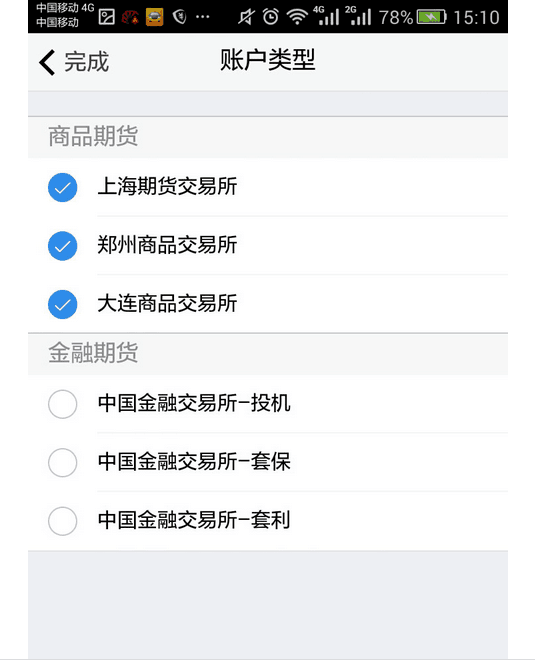The image size is (535, 660).
Task: Tap the yellow taxi app notification icon
Action: tap(154, 17)
